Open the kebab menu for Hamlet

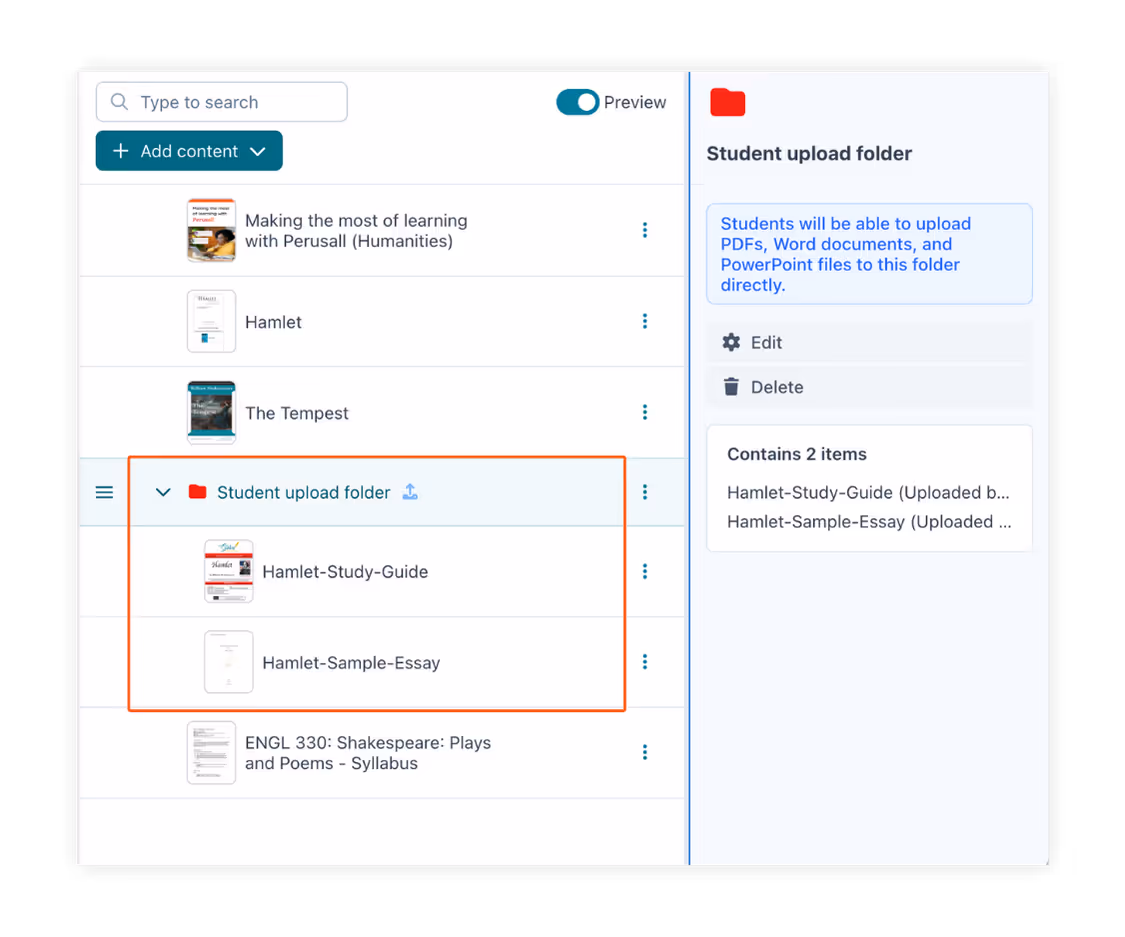click(x=645, y=321)
